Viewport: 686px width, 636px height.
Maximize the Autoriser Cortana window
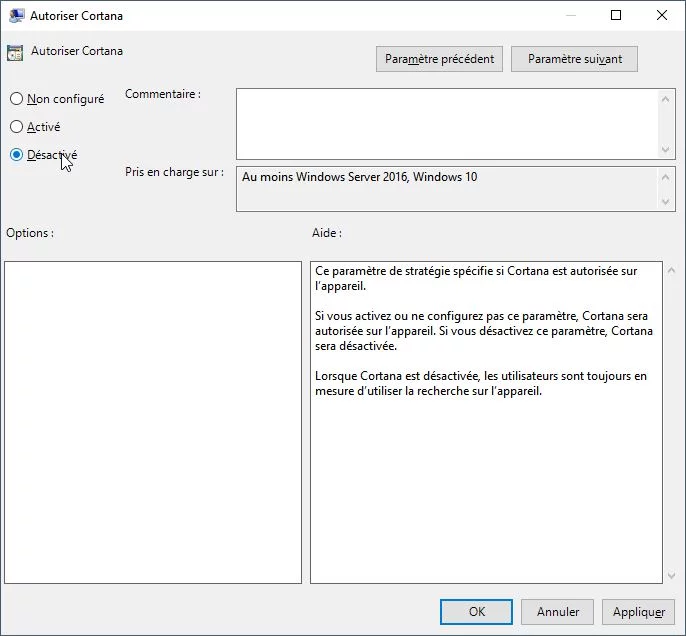click(x=616, y=16)
